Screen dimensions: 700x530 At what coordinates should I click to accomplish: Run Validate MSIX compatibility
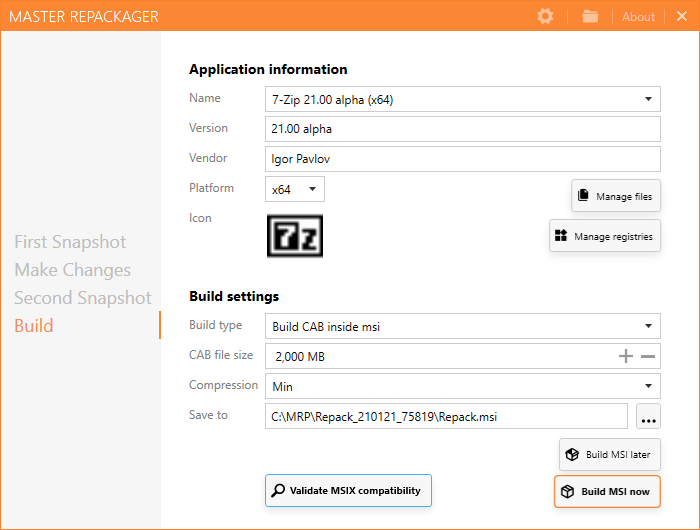pos(348,491)
